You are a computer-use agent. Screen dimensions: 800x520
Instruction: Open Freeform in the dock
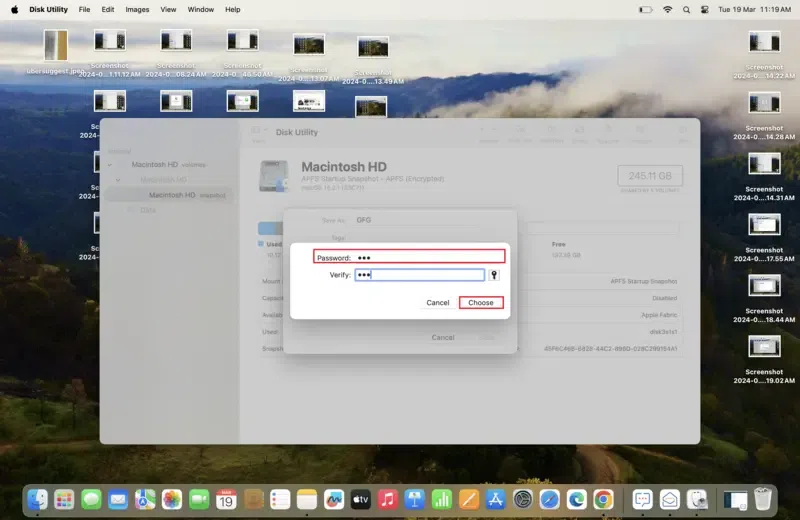pos(334,500)
